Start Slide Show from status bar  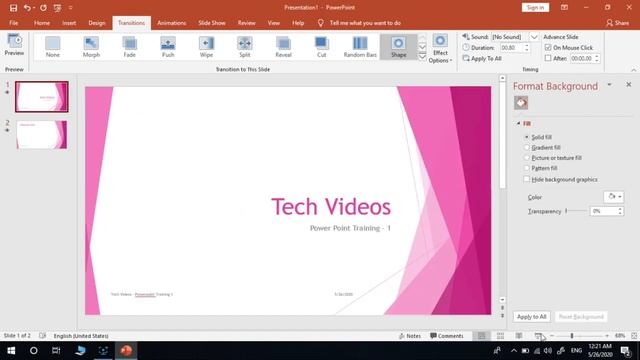(538, 336)
